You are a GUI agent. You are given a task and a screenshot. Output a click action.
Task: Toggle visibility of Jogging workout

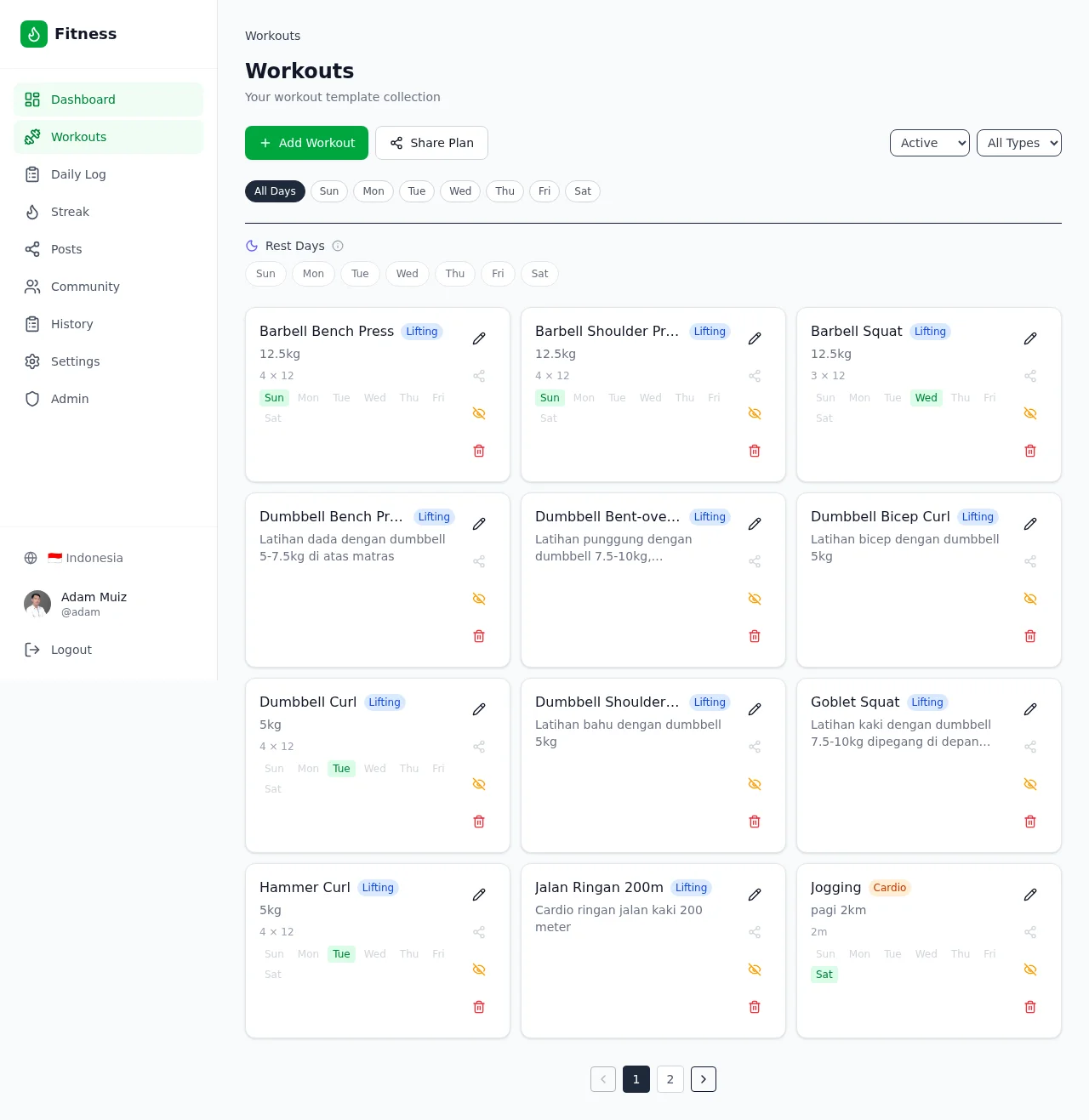point(1030,969)
